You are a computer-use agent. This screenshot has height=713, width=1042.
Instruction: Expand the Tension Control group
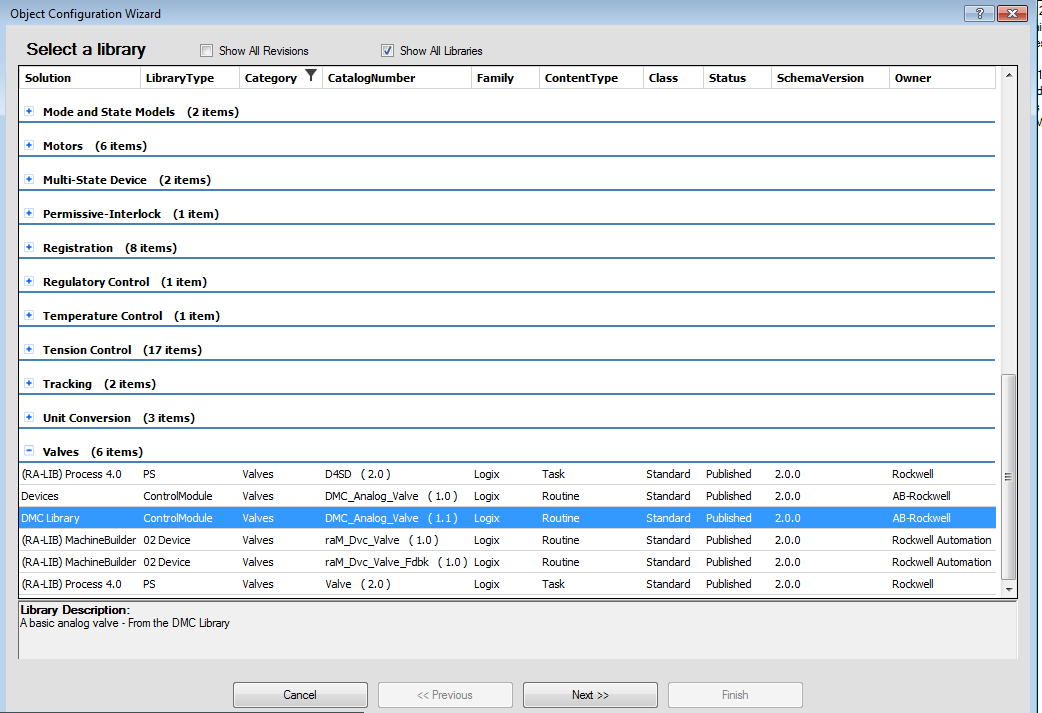(x=29, y=349)
